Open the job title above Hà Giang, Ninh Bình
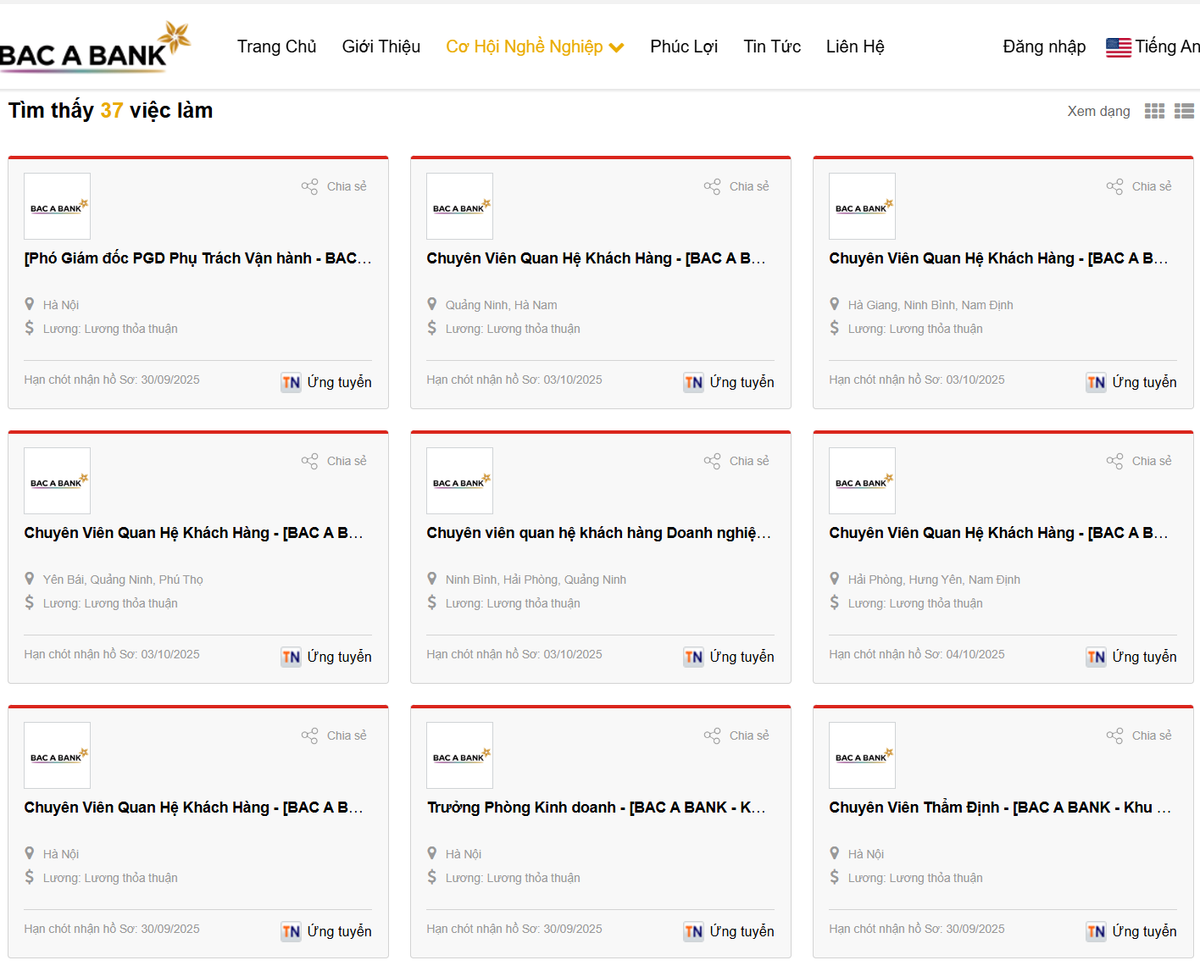The image size is (1200, 965). 999,258
